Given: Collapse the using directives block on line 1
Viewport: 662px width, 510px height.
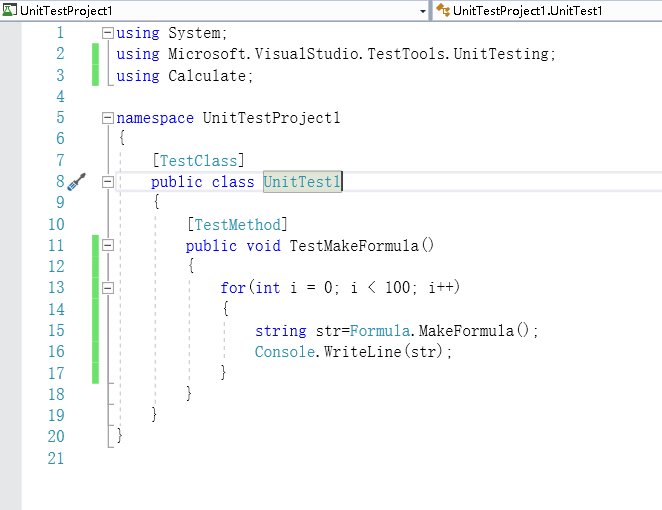Looking at the screenshot, I should tap(108, 33).
